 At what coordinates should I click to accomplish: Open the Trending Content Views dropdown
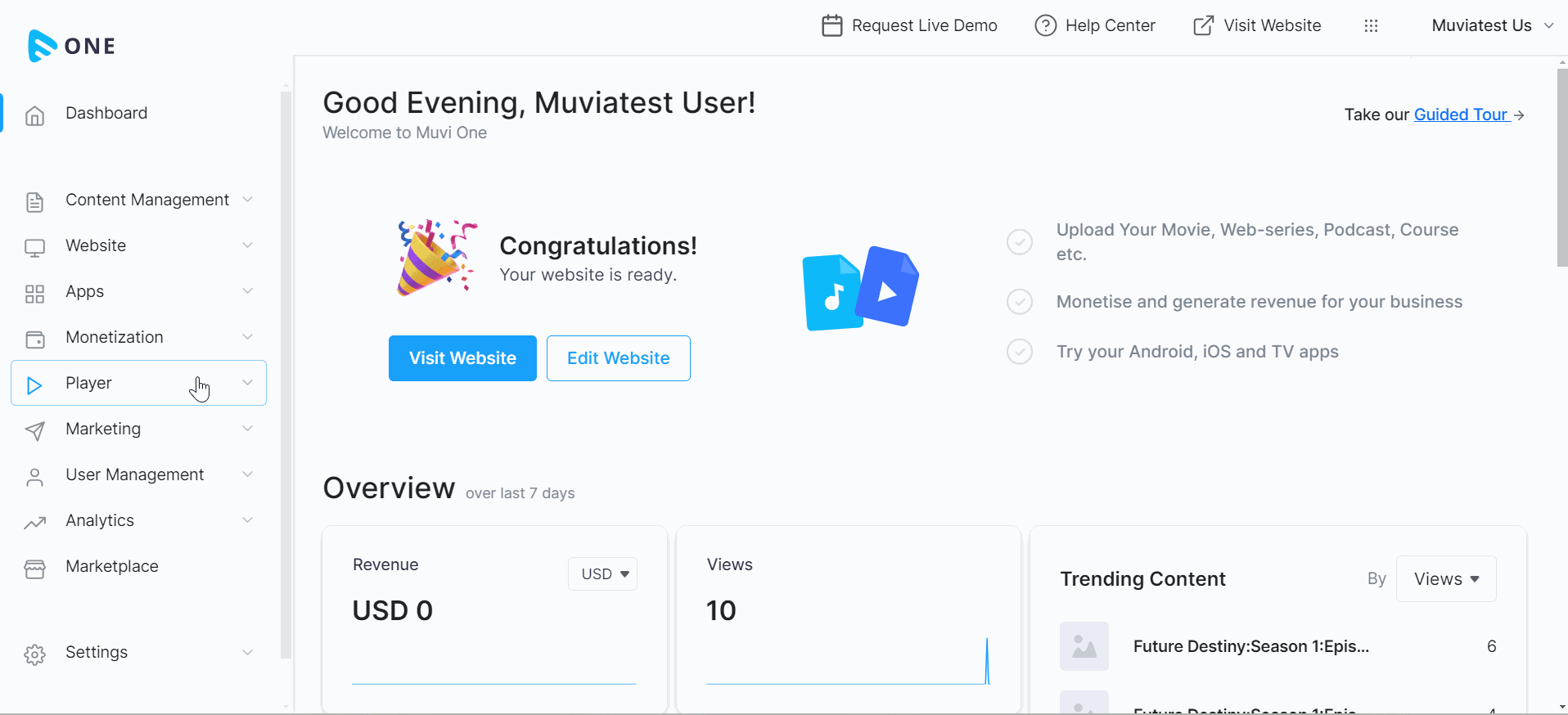1446,579
